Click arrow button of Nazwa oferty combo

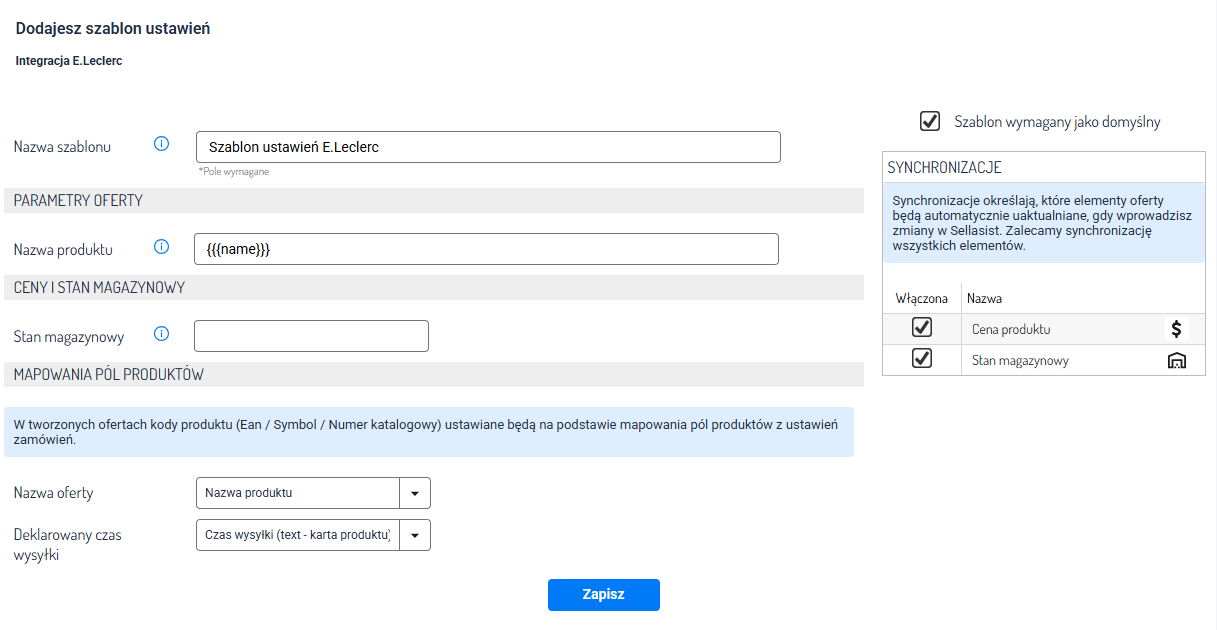click(x=415, y=493)
